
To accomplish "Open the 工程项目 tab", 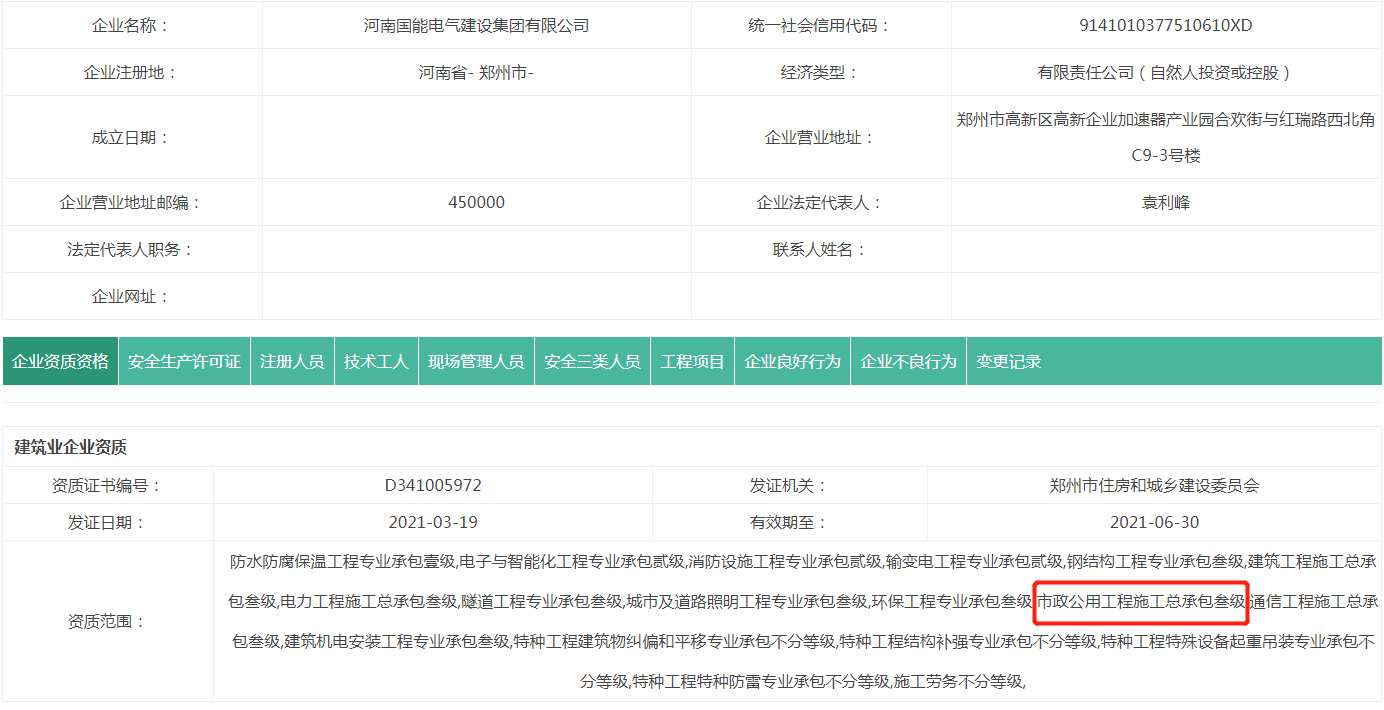I will pos(692,361).
